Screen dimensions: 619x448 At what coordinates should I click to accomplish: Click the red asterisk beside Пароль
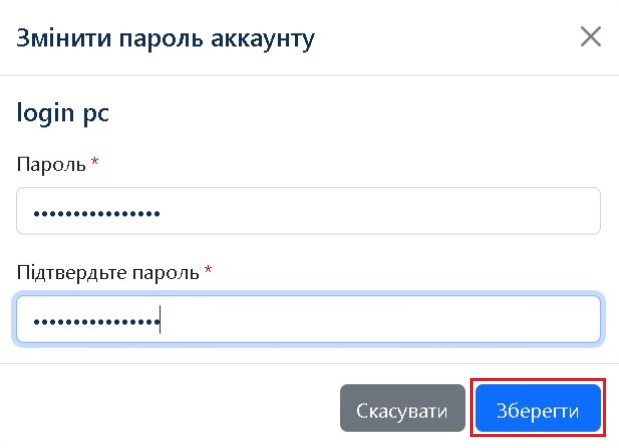click(95, 163)
